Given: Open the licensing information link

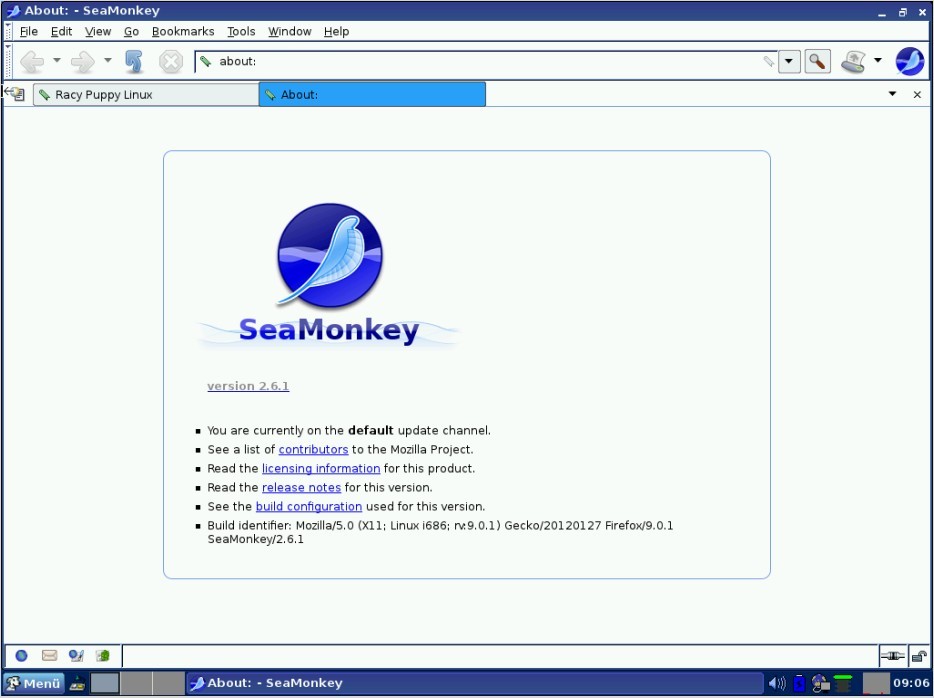Looking at the screenshot, I should 321,469.
